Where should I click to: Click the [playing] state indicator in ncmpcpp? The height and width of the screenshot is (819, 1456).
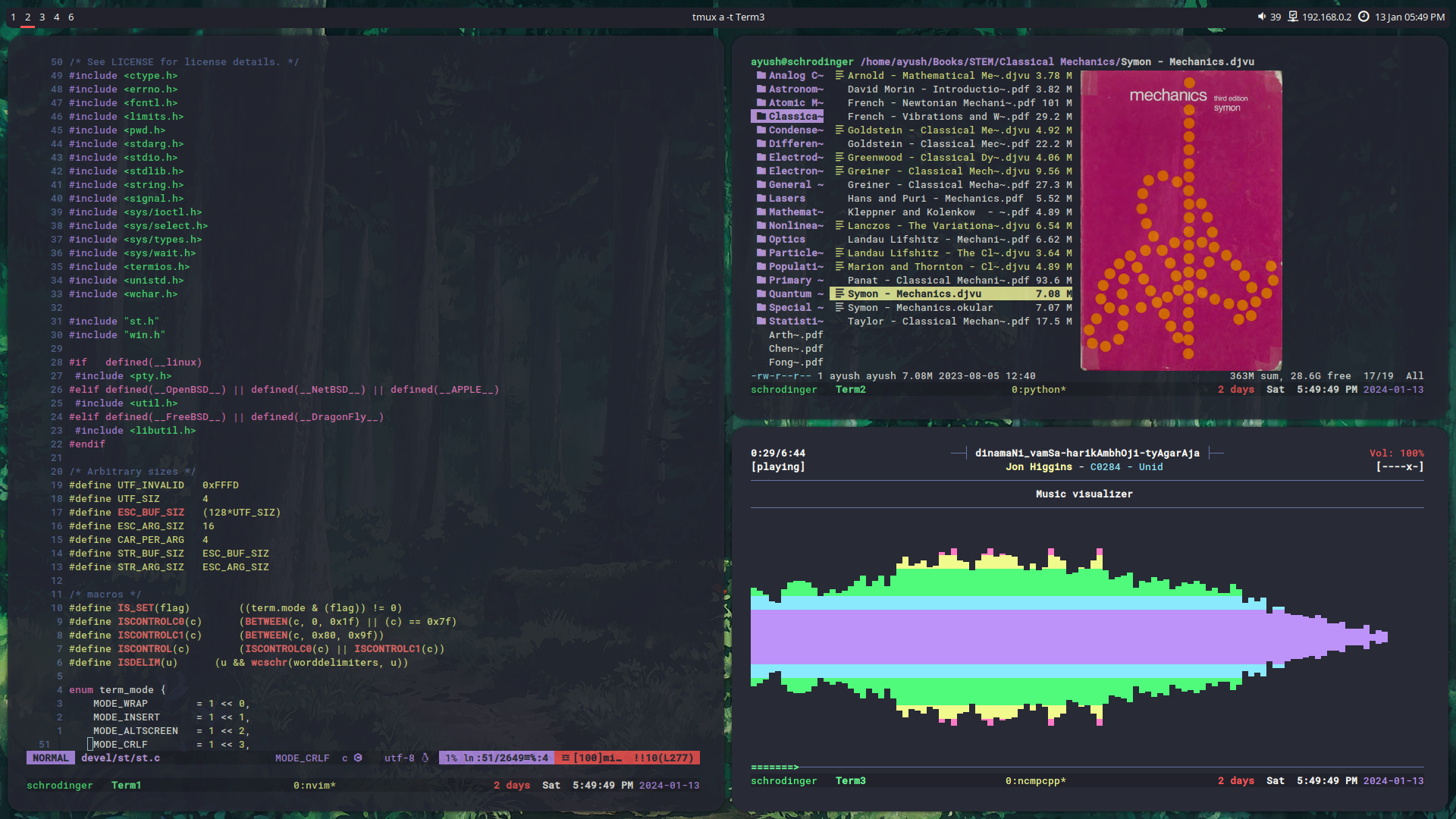pos(777,466)
